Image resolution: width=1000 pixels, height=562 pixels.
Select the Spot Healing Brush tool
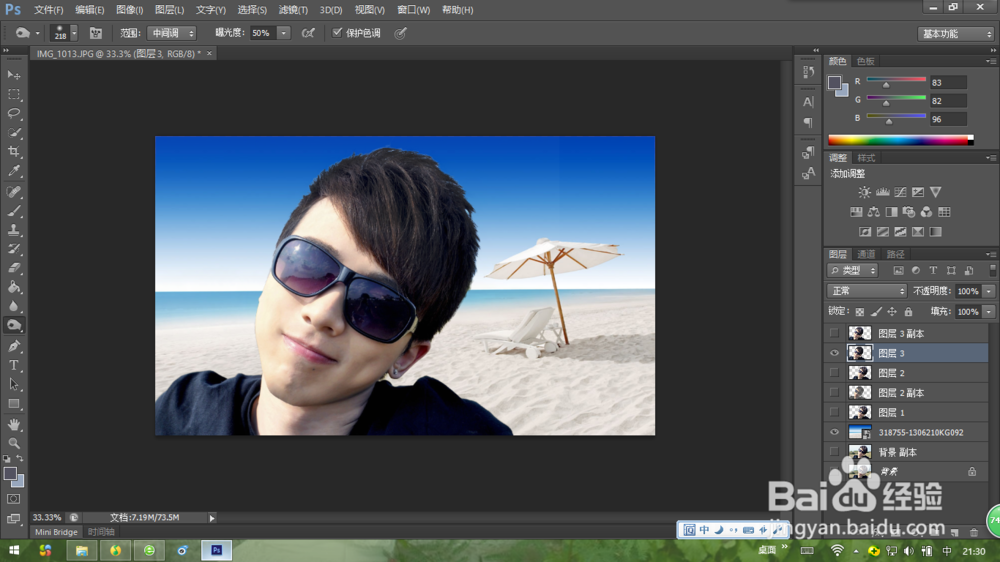[x=14, y=192]
